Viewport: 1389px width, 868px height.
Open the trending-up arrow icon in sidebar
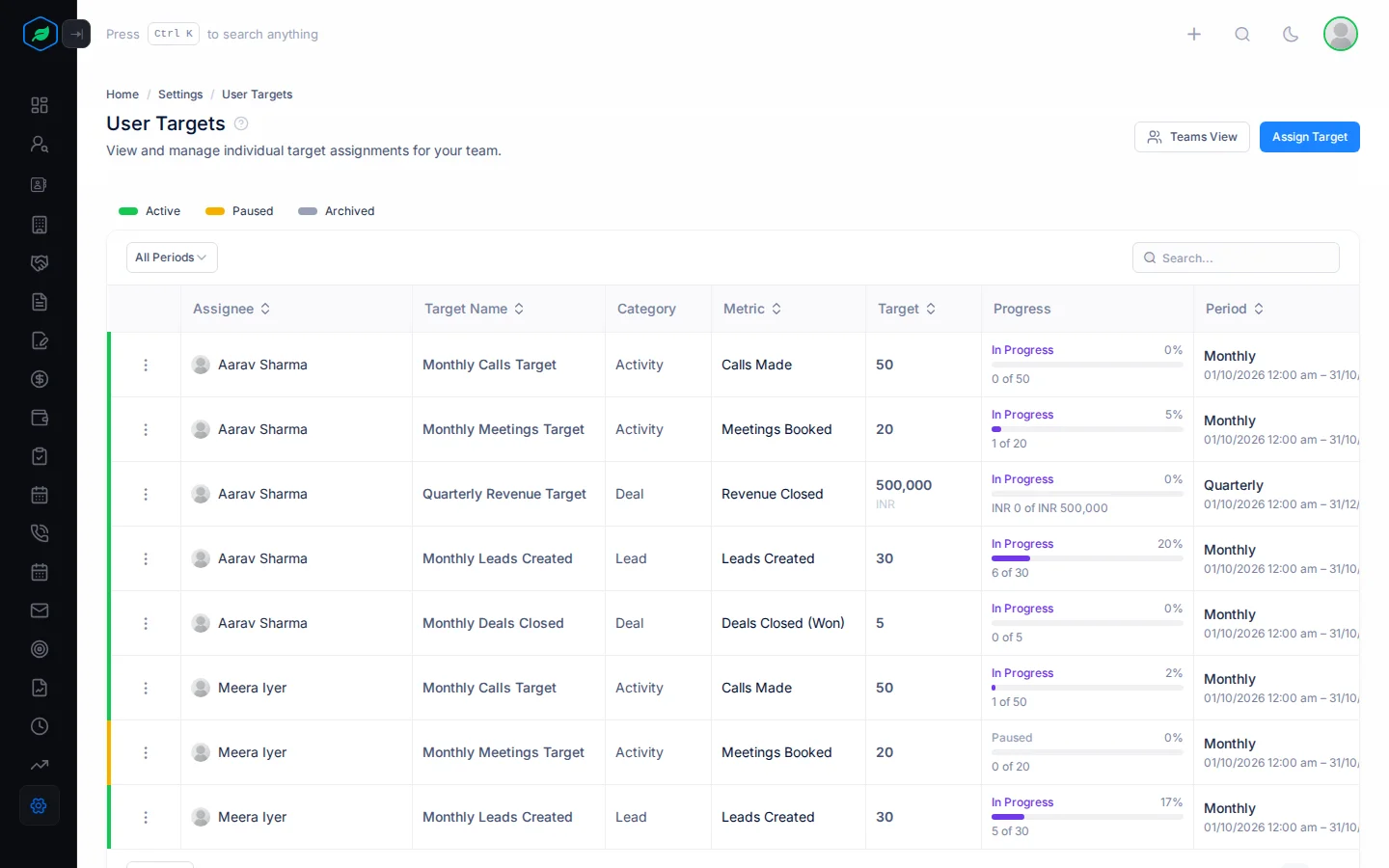40,765
